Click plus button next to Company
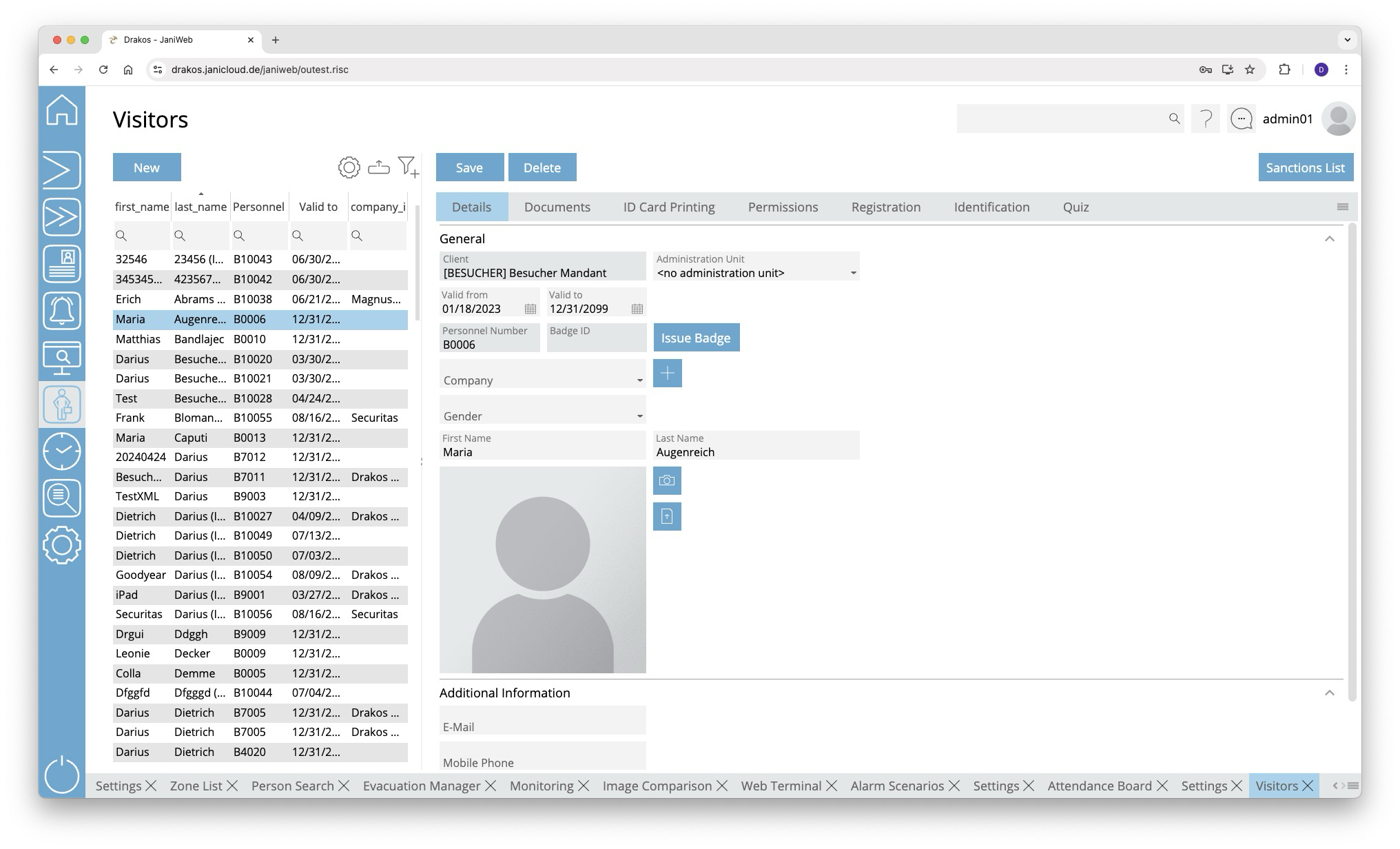The image size is (1400, 849). point(667,374)
